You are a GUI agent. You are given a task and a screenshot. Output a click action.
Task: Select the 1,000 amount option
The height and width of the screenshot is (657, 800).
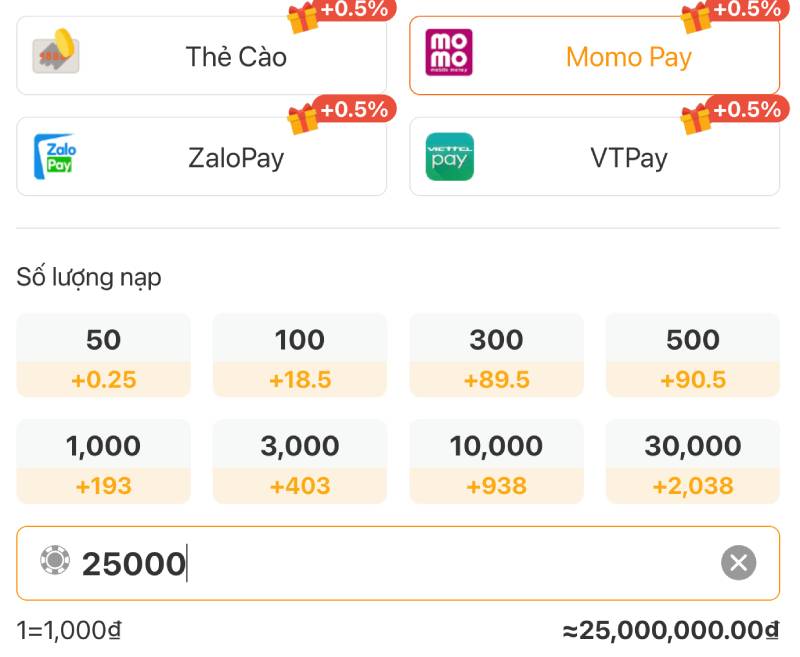tap(103, 461)
